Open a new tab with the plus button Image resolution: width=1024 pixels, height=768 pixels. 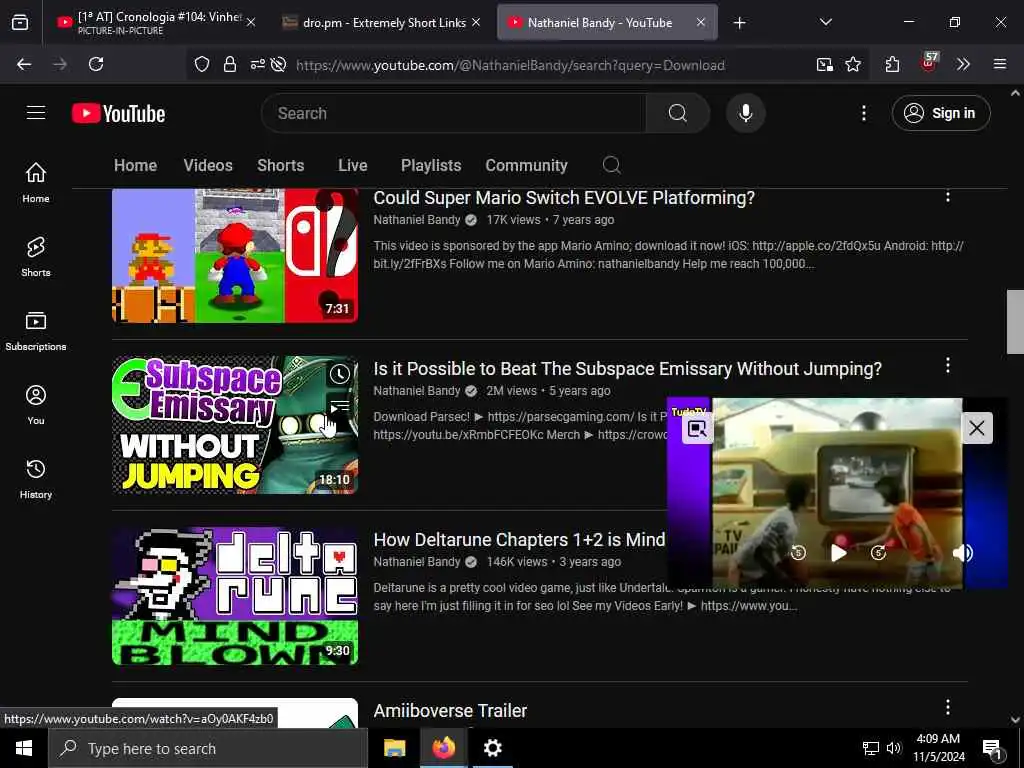pyautogui.click(x=739, y=23)
